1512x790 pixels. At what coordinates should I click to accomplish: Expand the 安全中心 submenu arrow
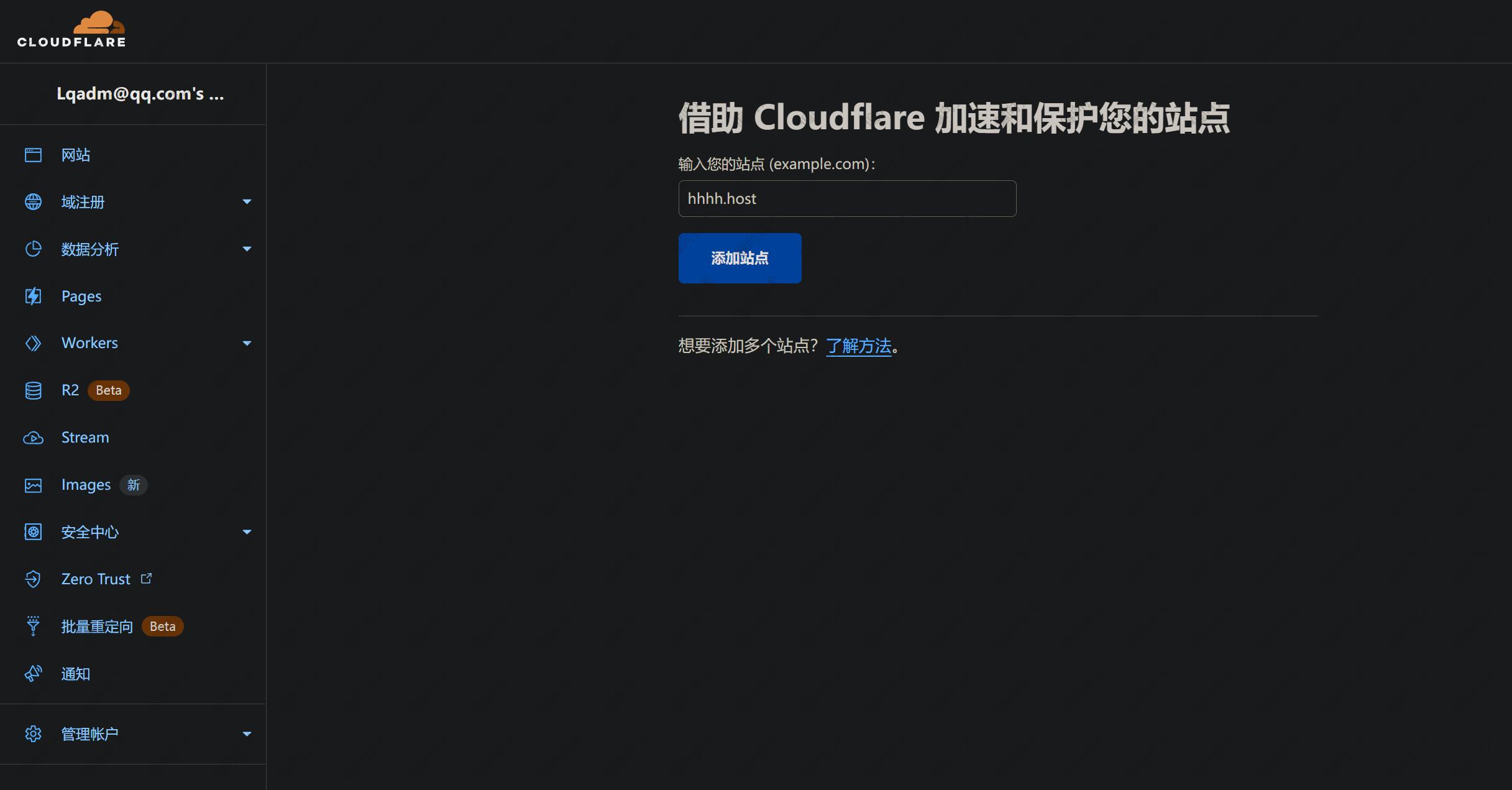pyautogui.click(x=247, y=532)
